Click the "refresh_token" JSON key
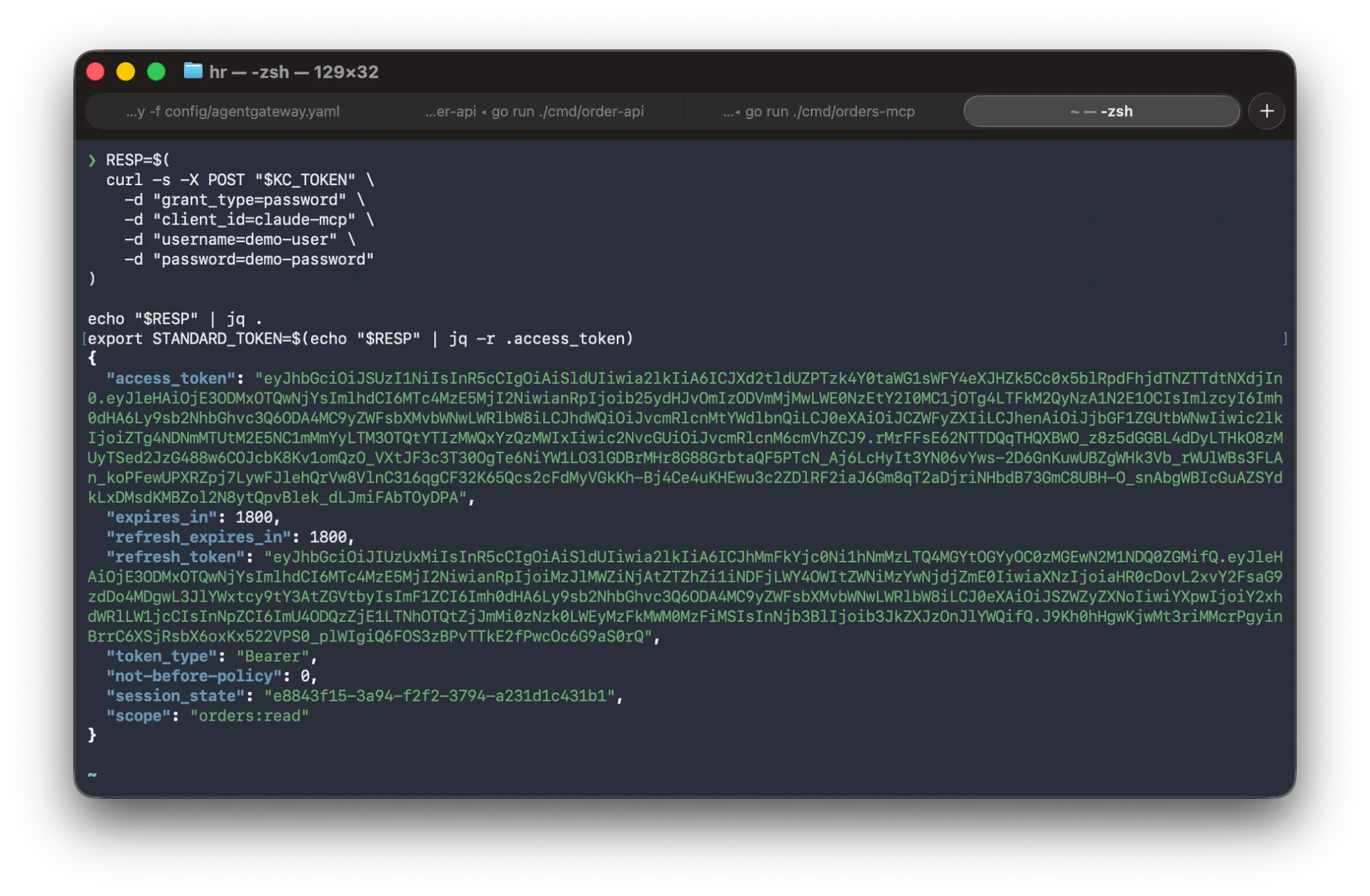The image size is (1370, 896). [x=175, y=557]
